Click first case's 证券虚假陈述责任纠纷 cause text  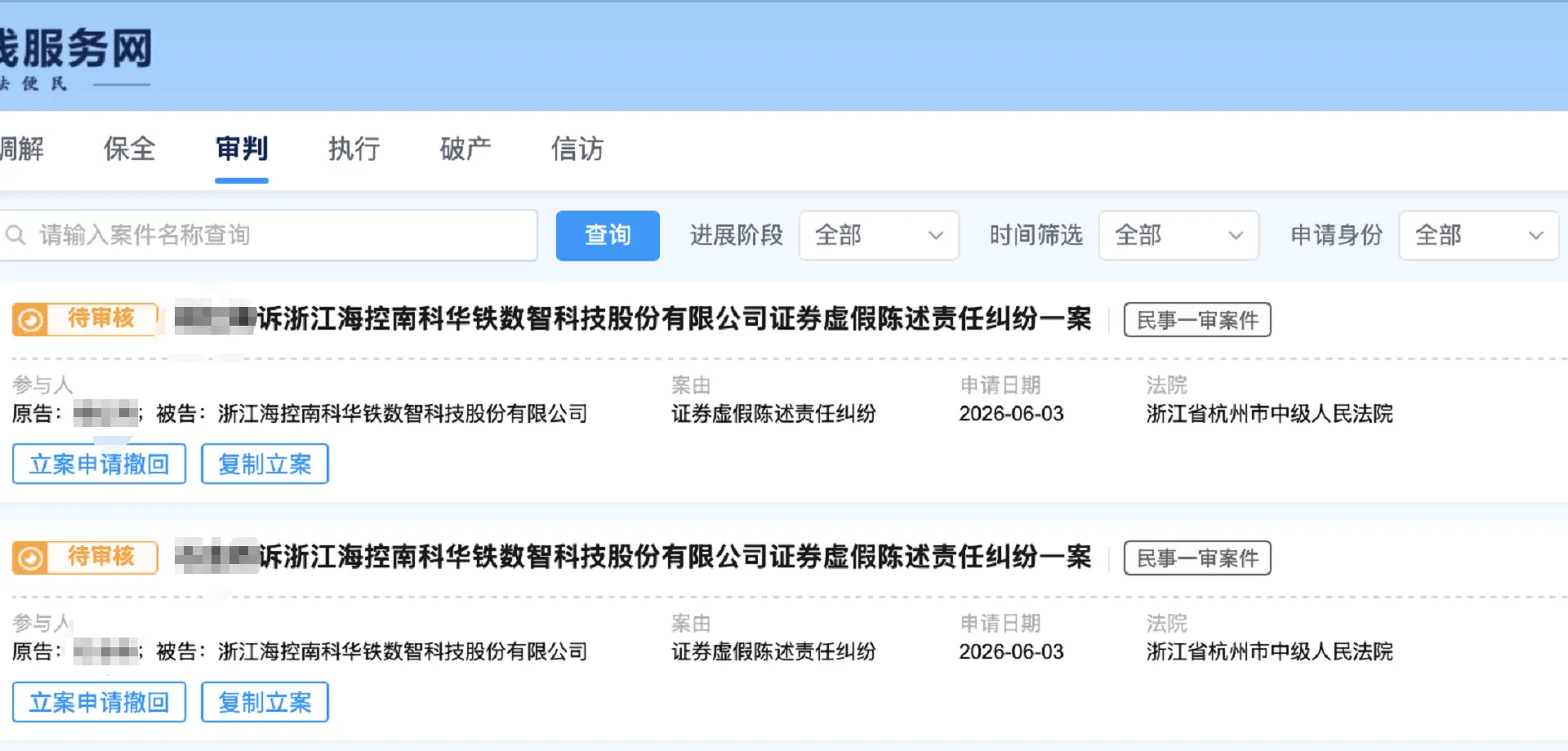point(773,414)
